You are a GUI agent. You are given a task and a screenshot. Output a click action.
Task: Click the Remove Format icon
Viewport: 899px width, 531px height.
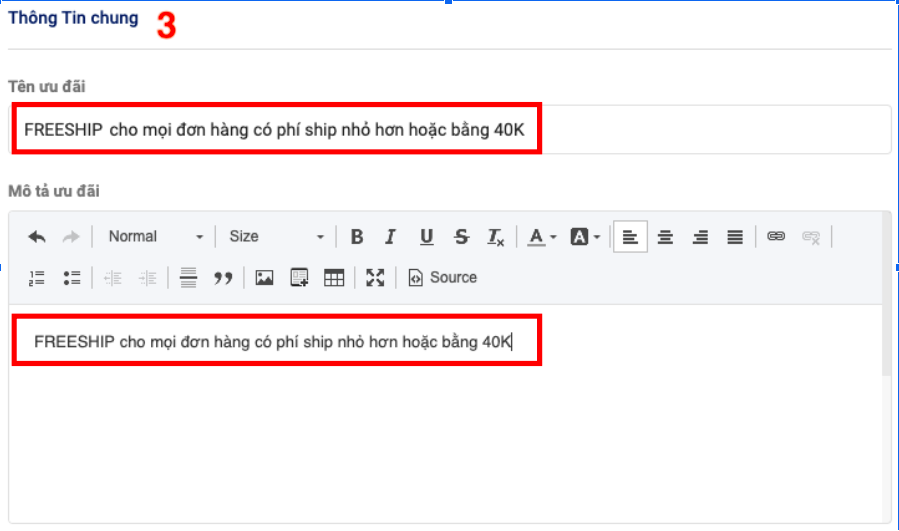495,236
